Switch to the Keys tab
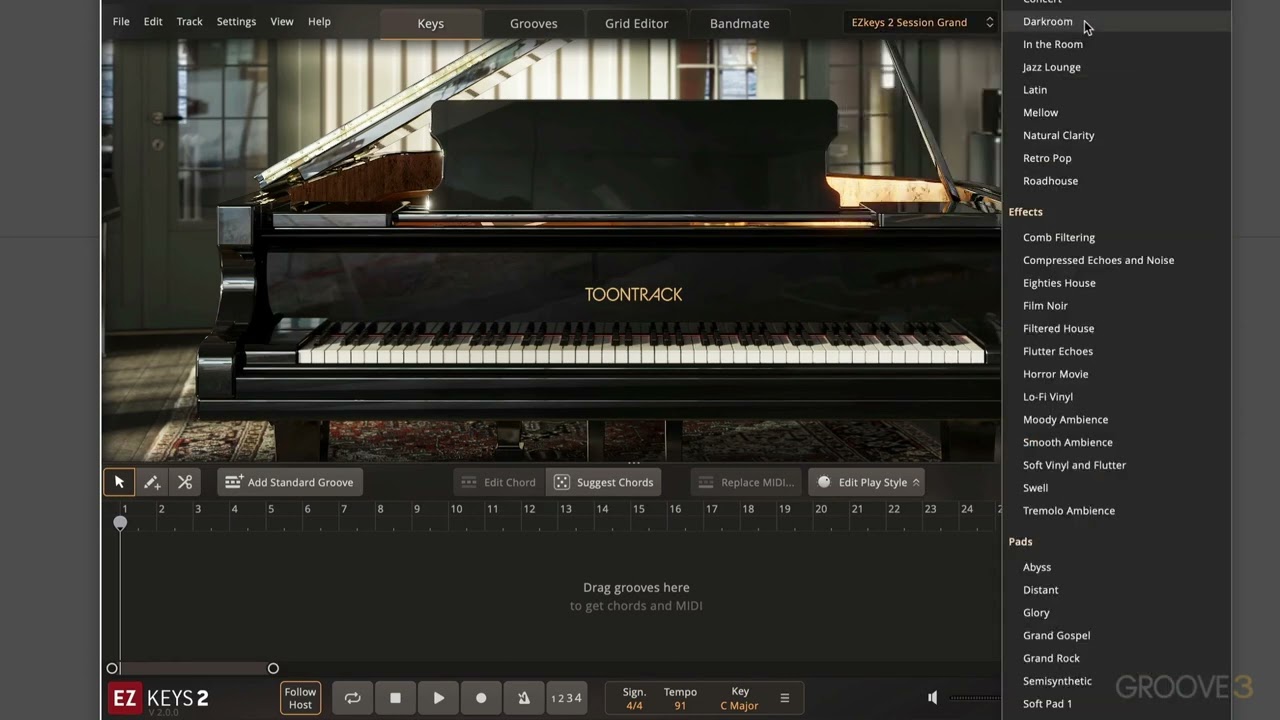The height and width of the screenshot is (720, 1280). pyautogui.click(x=431, y=23)
